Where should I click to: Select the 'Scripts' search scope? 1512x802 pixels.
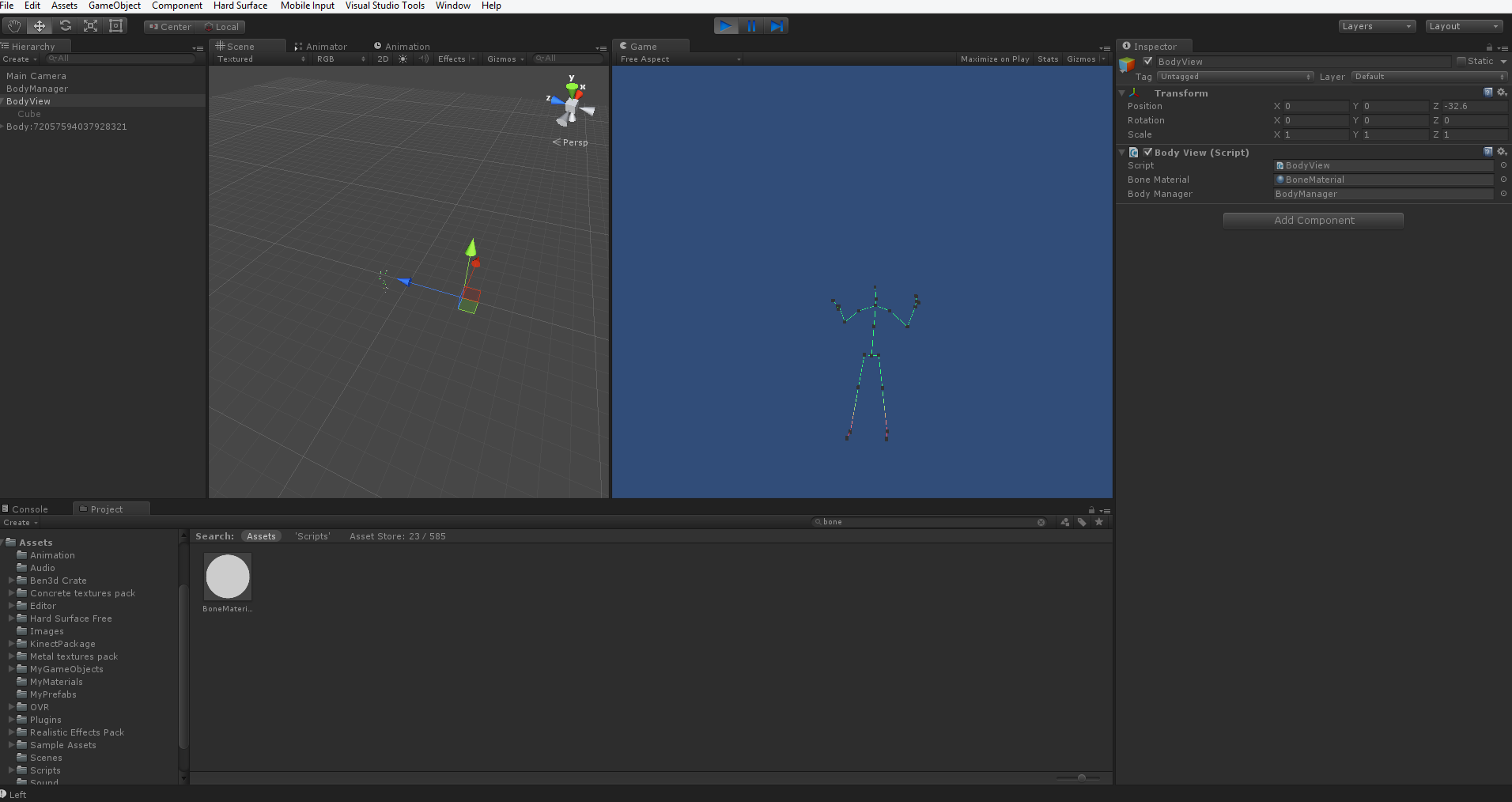(312, 536)
